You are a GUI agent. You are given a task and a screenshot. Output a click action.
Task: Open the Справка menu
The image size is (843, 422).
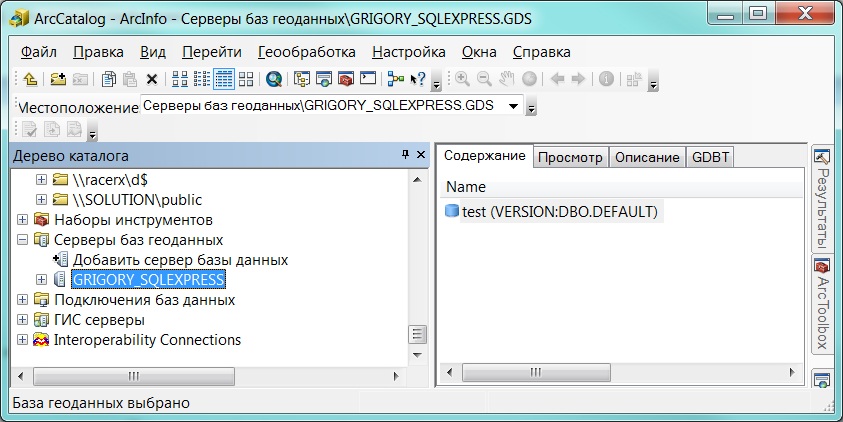[x=541, y=52]
